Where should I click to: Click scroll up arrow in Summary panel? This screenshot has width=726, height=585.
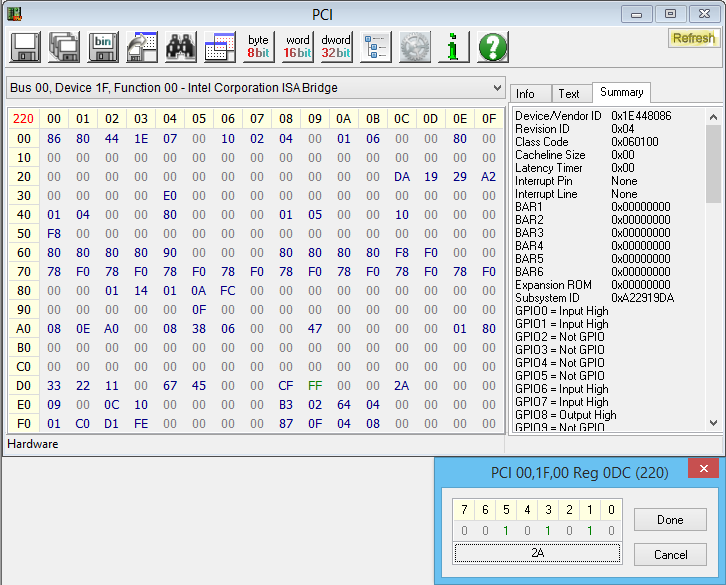713,117
